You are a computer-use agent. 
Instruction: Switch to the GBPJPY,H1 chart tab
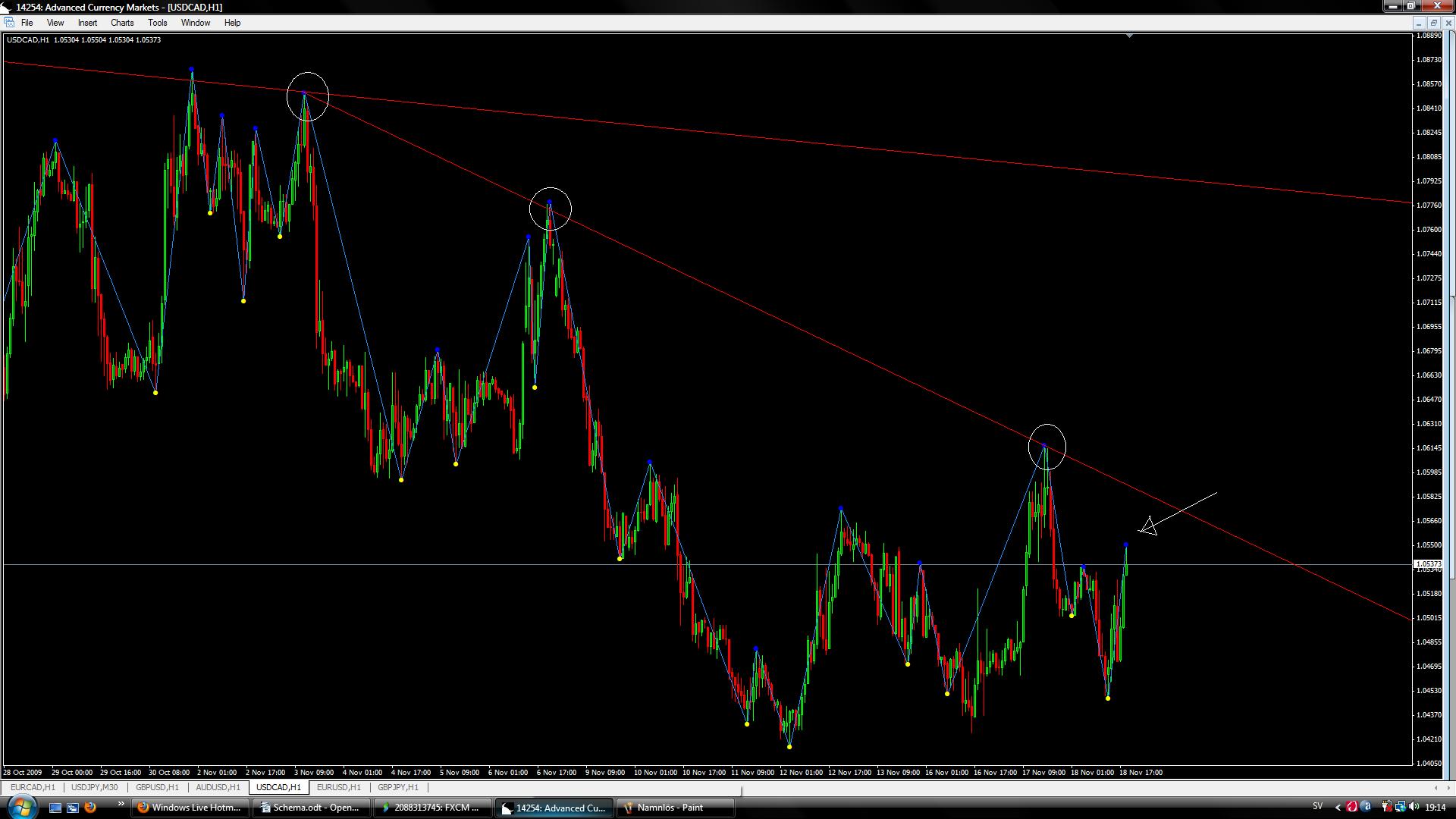click(x=398, y=787)
